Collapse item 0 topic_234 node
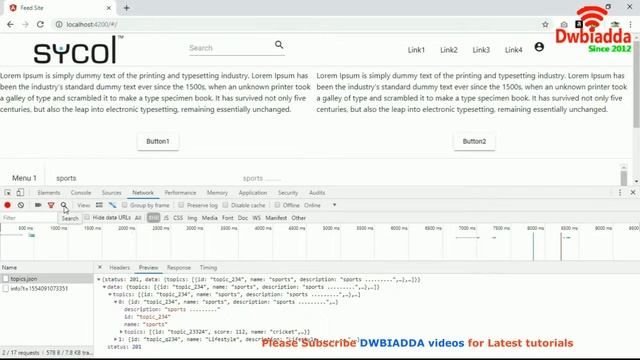Screen dimensions: 640x360 (116, 302)
